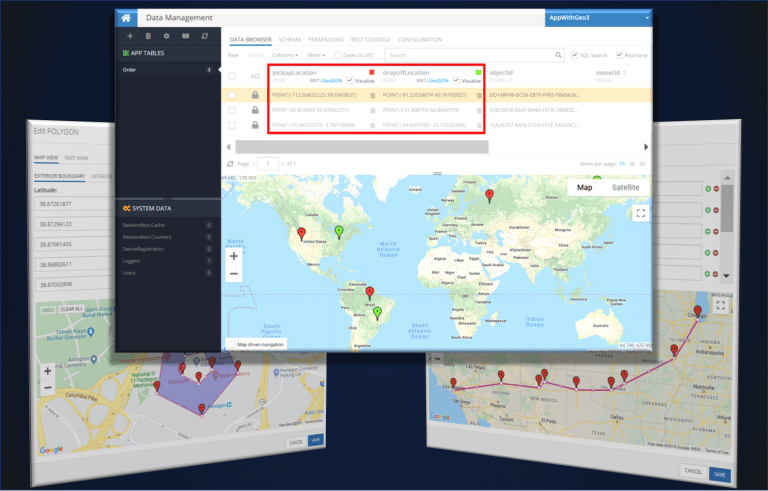Open the Columns dropdown

point(285,55)
